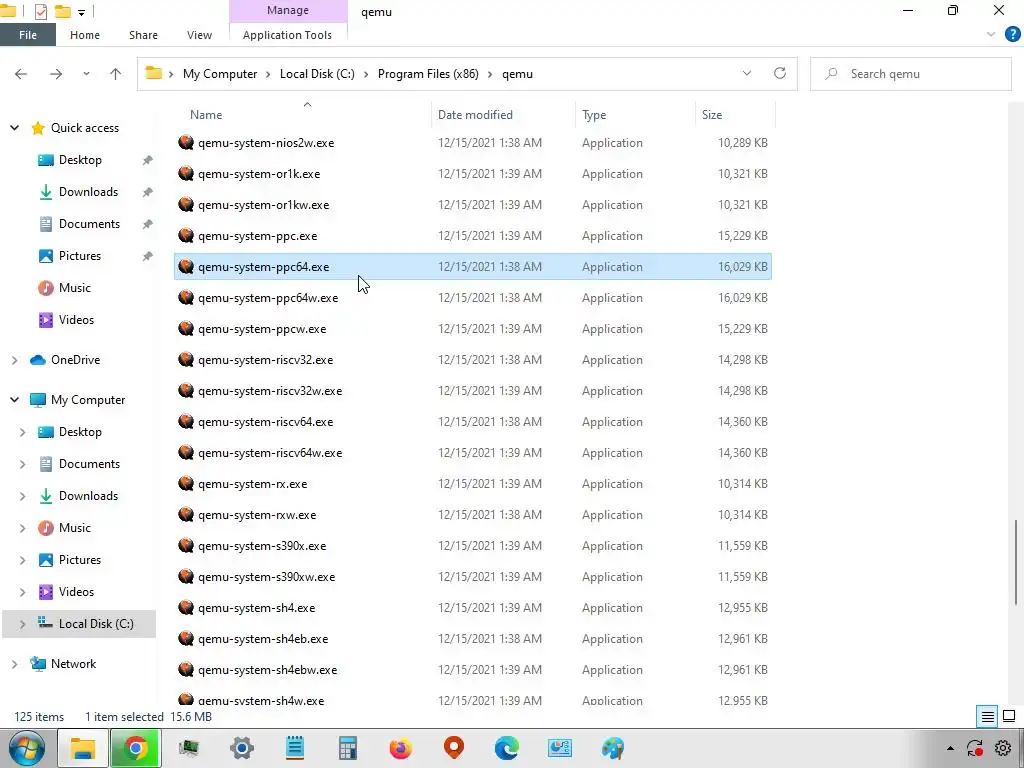Go up one folder level
Viewport: 1024px width, 768px height.
pos(116,74)
